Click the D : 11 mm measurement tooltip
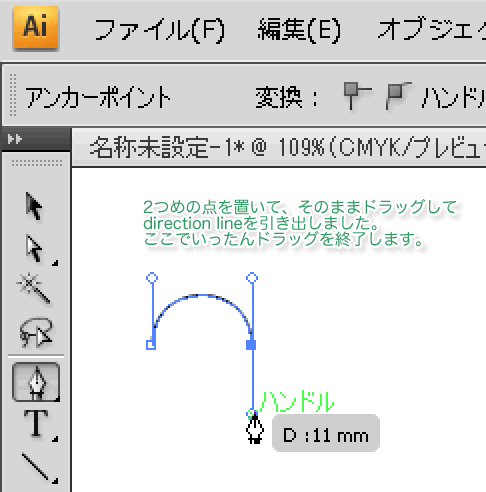This screenshot has height=492, width=486. click(326, 433)
